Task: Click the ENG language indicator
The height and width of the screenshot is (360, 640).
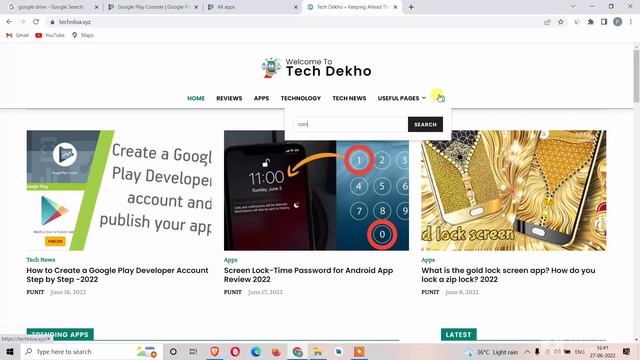Action: coord(580,351)
